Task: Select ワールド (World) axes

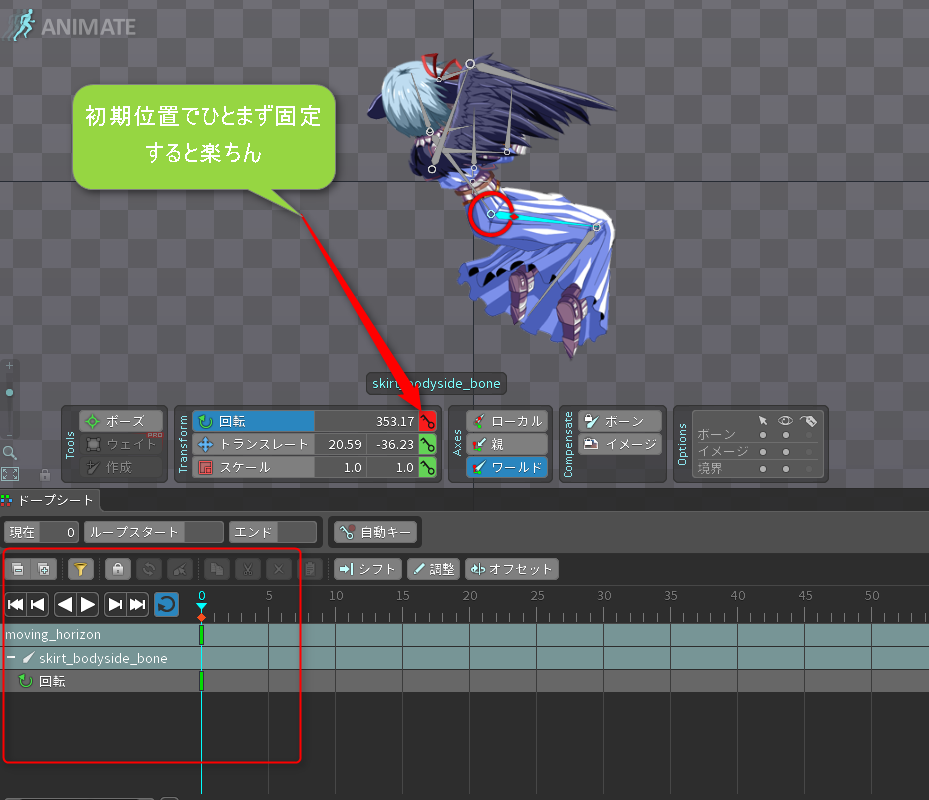Action: [x=507, y=468]
